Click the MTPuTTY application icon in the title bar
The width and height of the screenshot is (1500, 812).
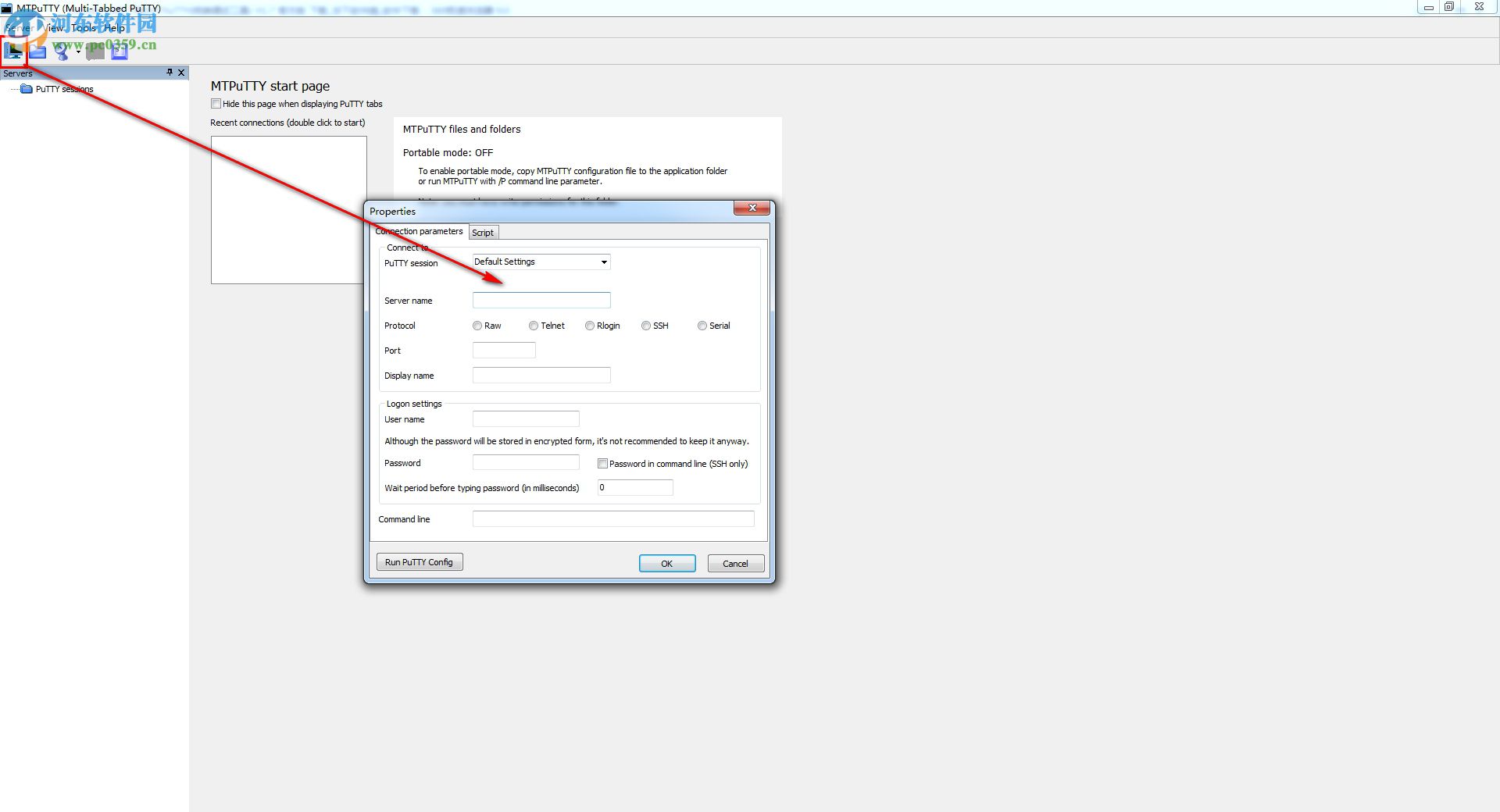(7, 8)
